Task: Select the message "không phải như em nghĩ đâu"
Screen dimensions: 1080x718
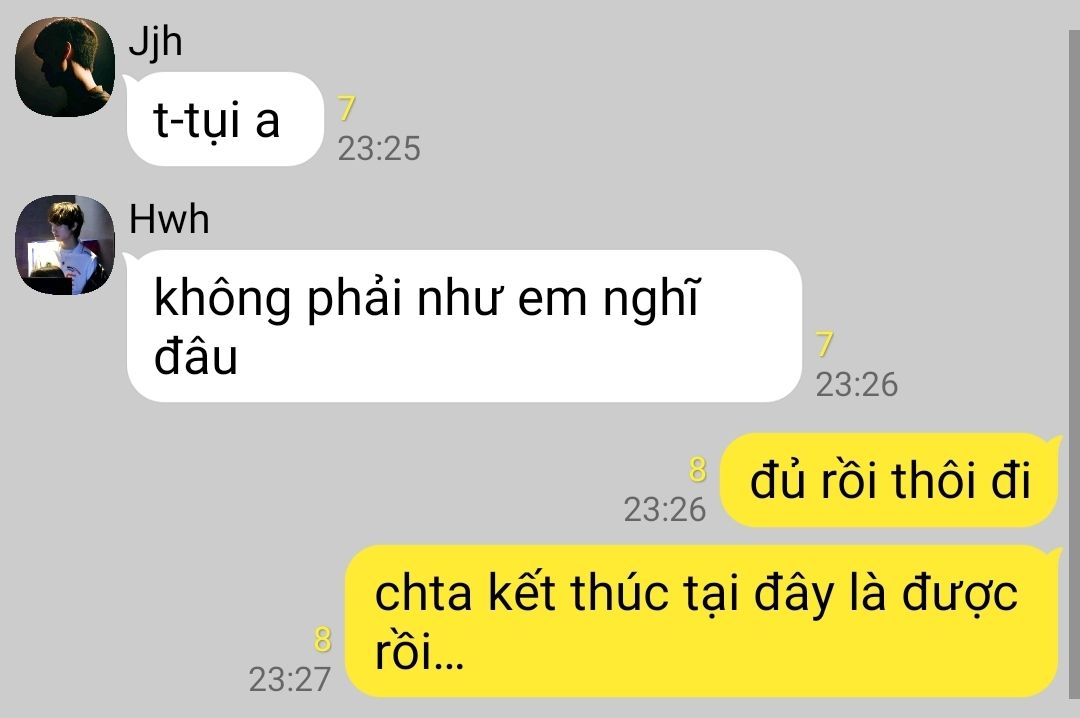Action: (x=464, y=326)
